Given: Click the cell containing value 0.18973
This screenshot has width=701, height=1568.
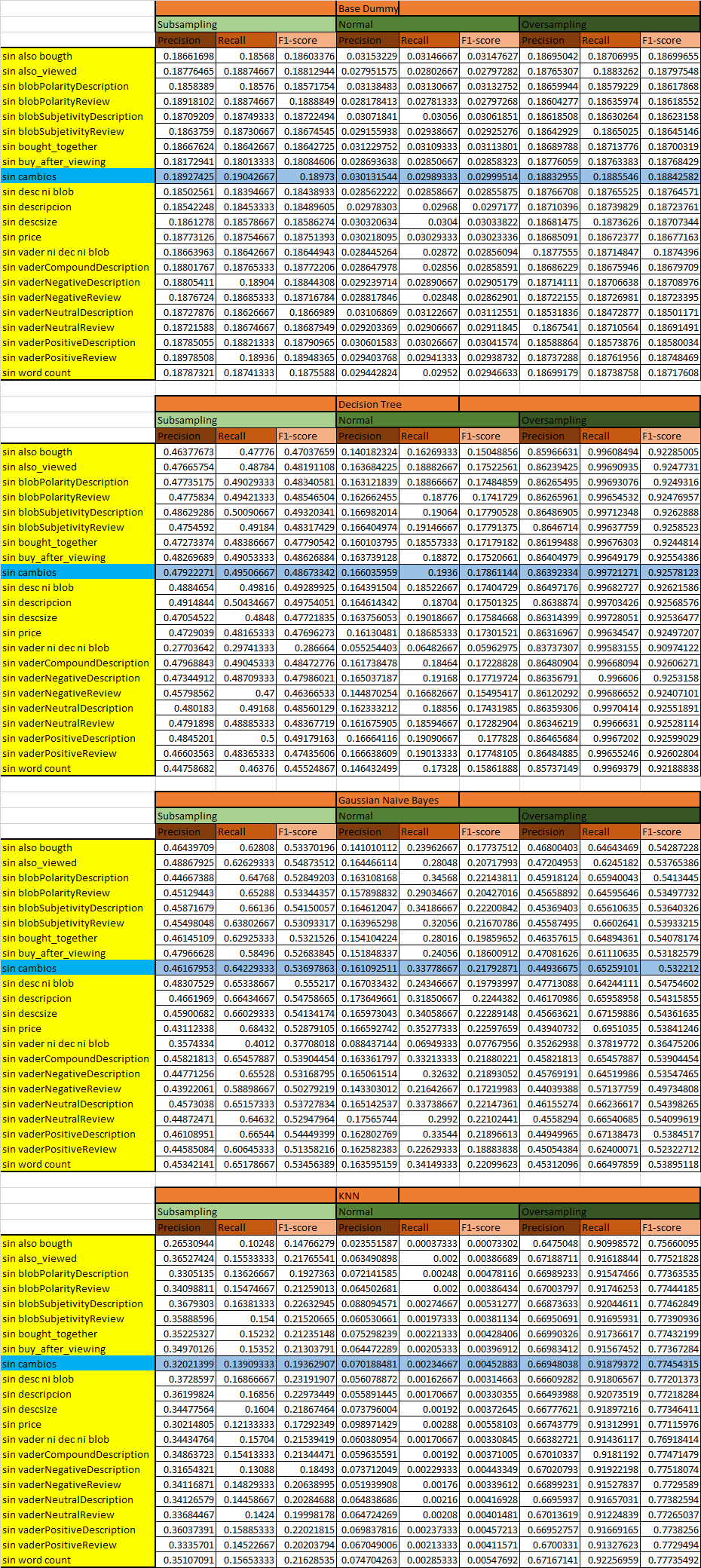Looking at the screenshot, I should pyautogui.click(x=306, y=177).
